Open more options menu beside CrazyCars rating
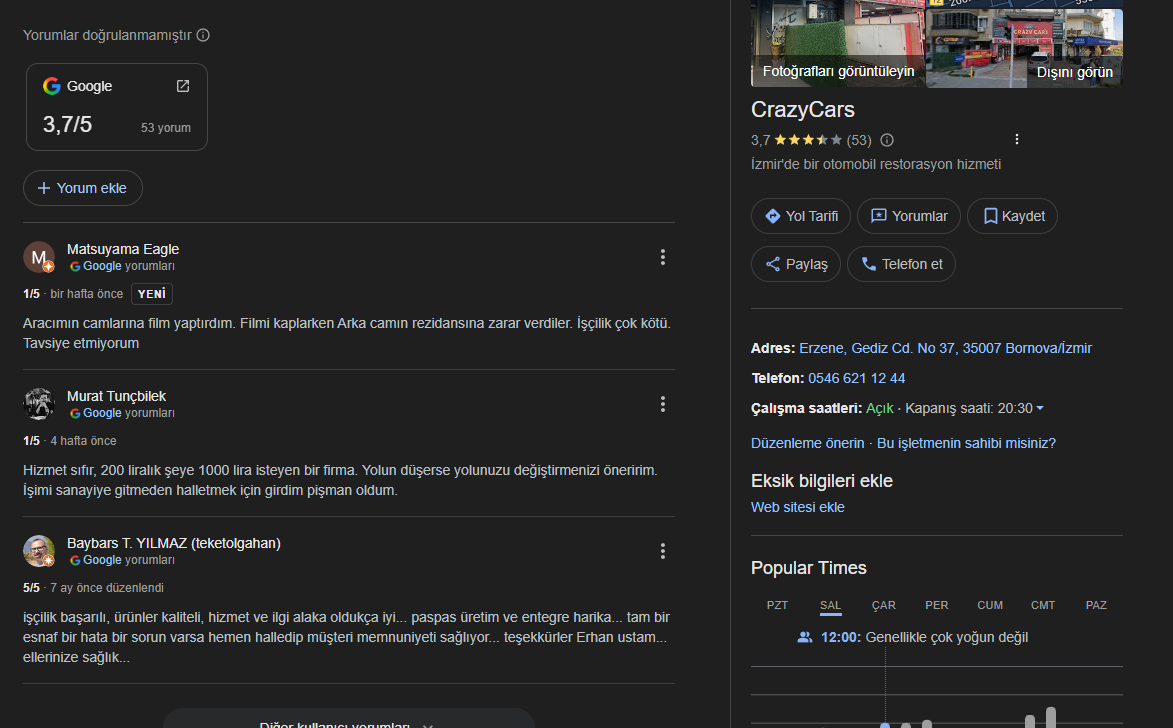Viewport: 1173px width, 728px height. pyautogui.click(x=1017, y=139)
